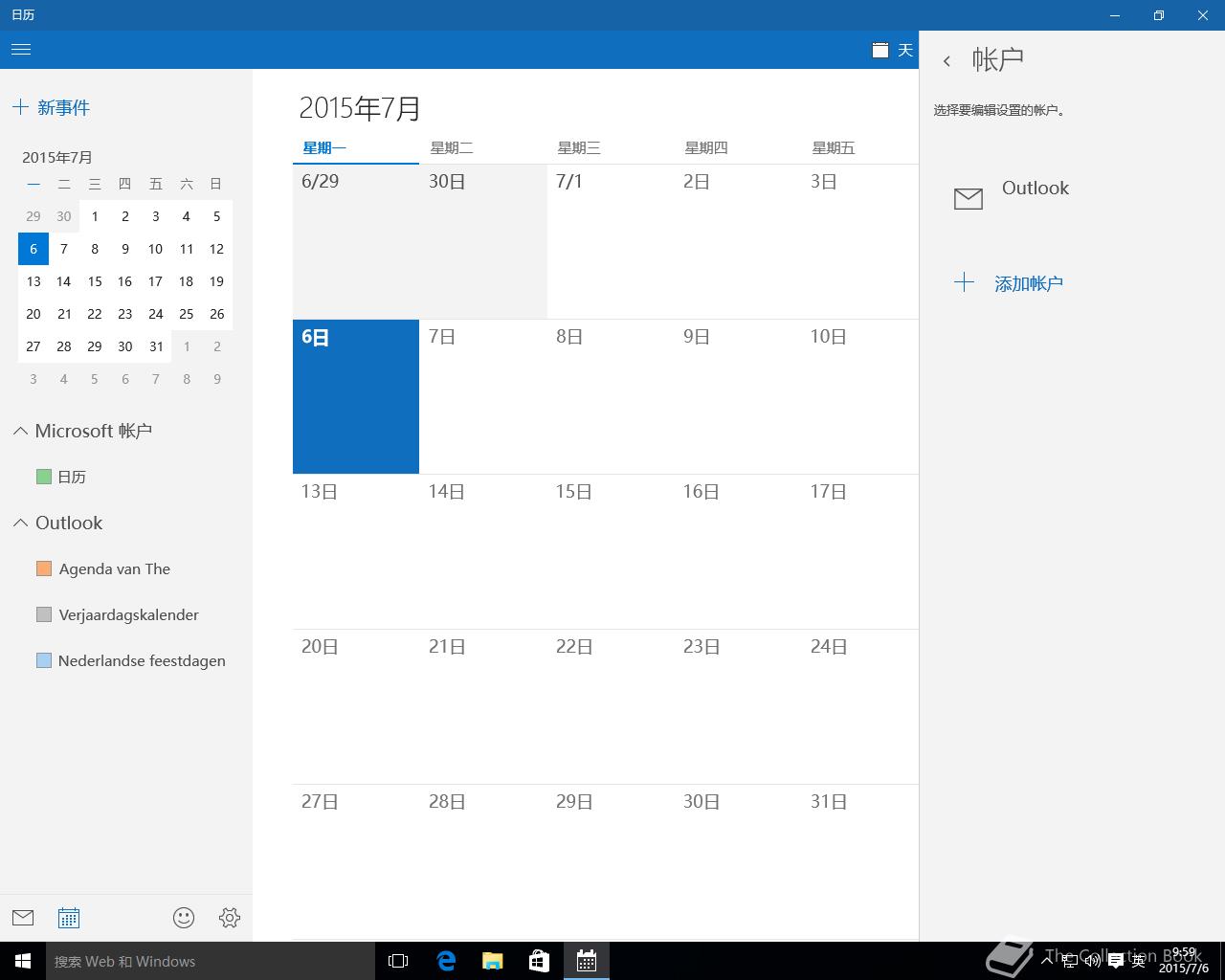Select the 7/1 day cell
Screen dimensions: 1225x980
pyautogui.click(x=611, y=241)
